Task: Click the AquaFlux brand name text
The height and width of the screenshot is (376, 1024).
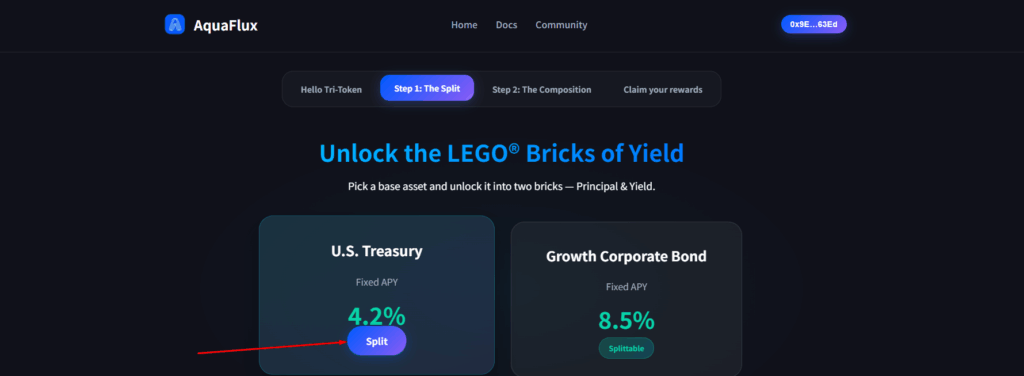Action: pos(225,25)
